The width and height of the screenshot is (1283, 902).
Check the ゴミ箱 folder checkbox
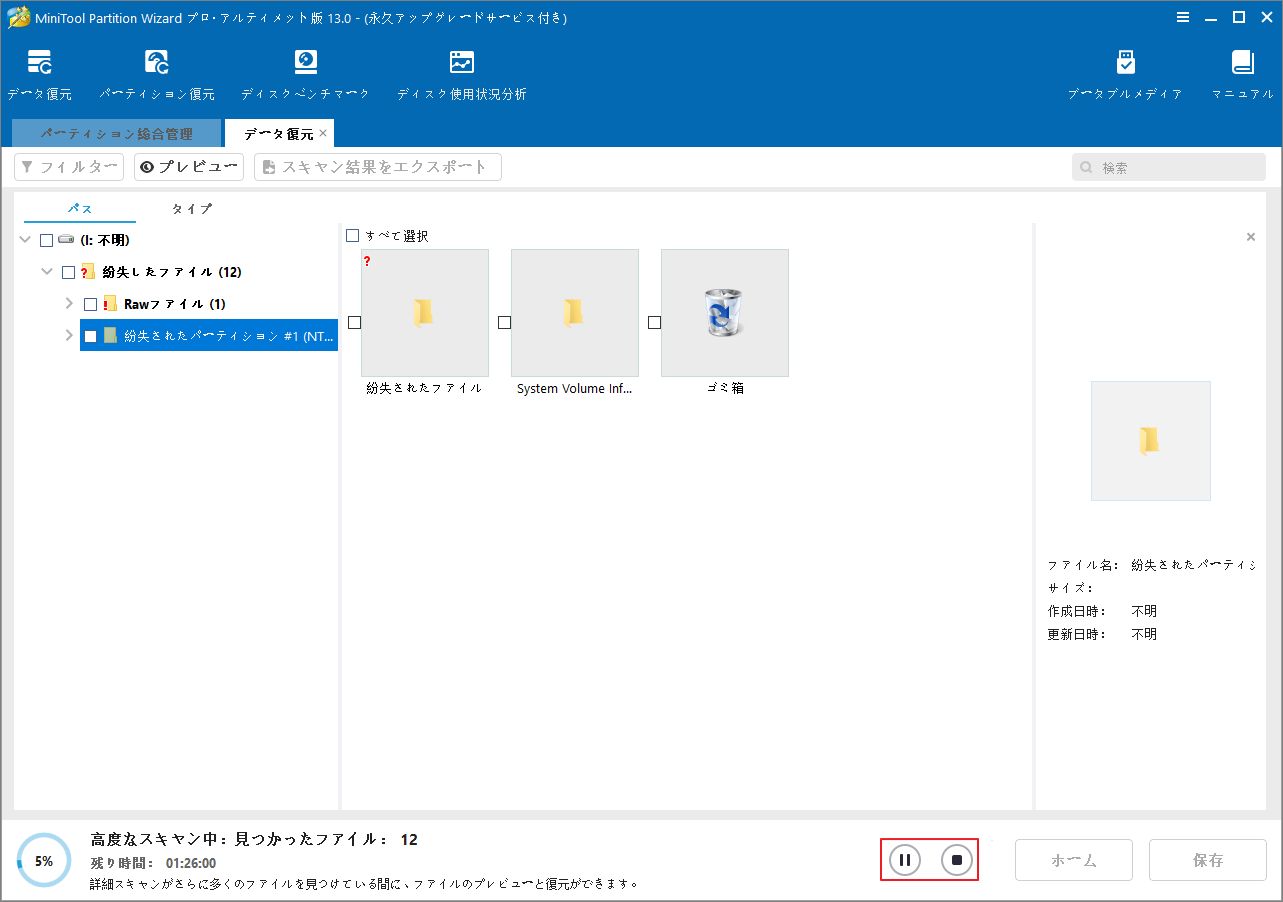pyautogui.click(x=655, y=322)
